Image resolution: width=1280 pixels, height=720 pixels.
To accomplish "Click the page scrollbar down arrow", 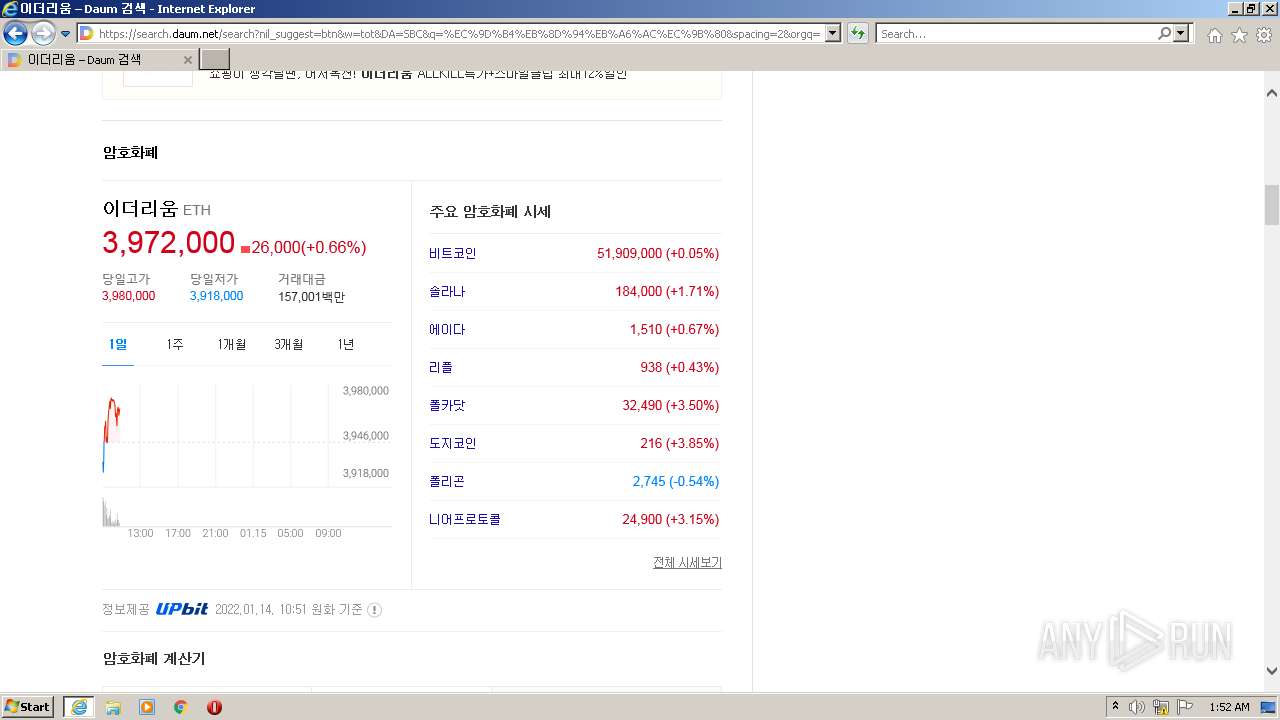I will coord(1272,671).
